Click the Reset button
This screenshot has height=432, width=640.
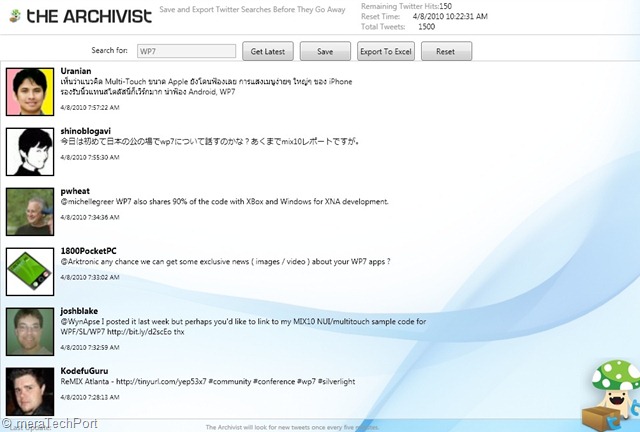(446, 51)
